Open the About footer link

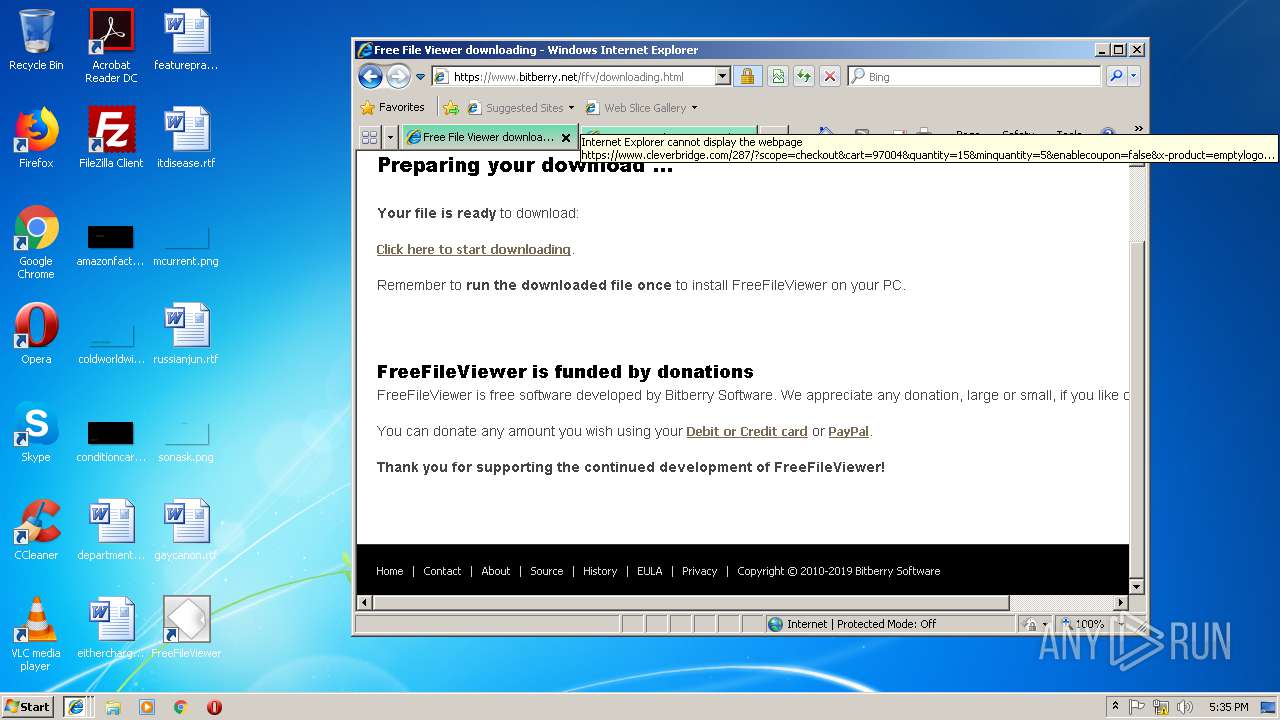pos(496,571)
